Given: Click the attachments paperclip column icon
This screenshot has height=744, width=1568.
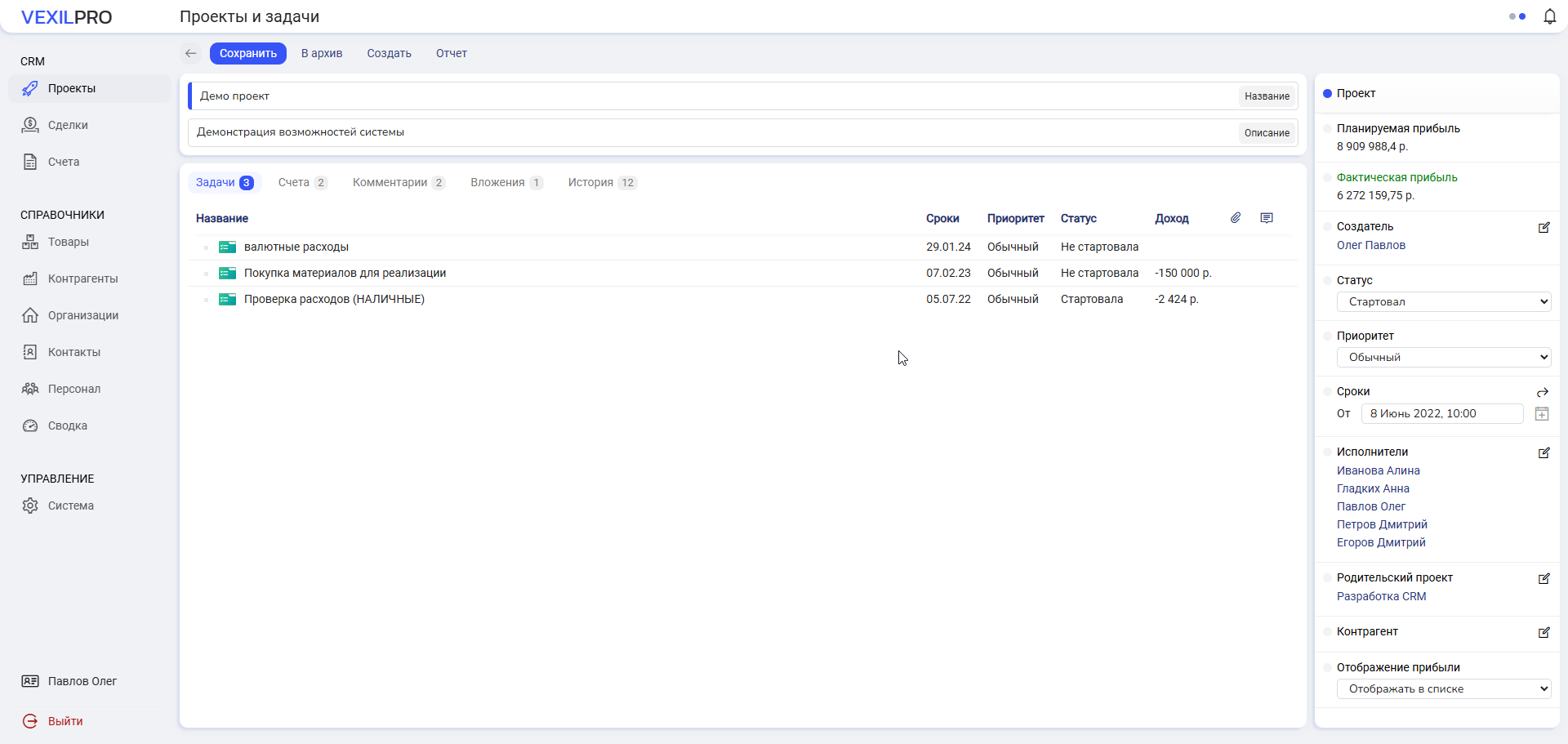Looking at the screenshot, I should tap(1236, 218).
